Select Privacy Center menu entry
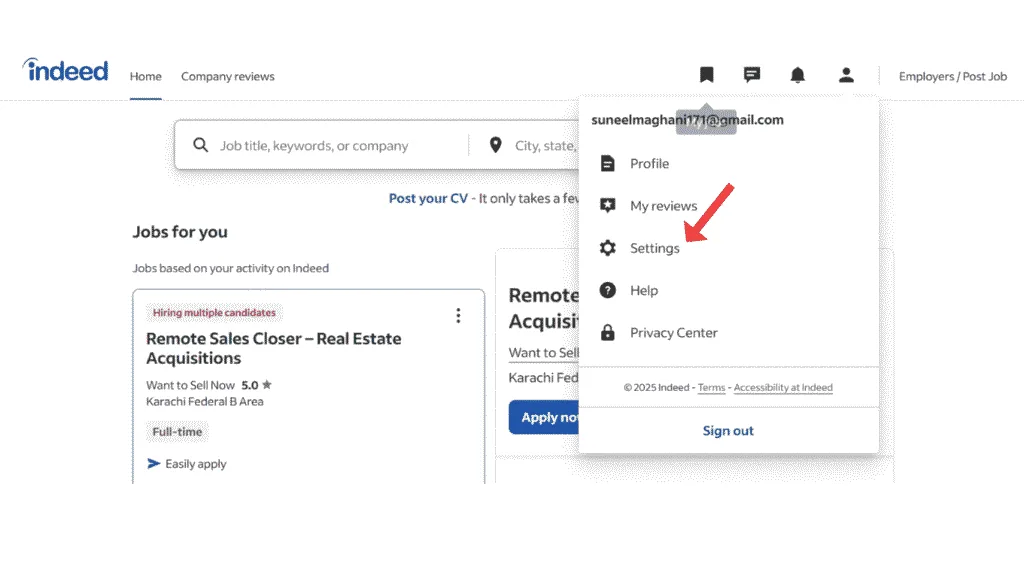The height and width of the screenshot is (576, 1024). coord(673,333)
